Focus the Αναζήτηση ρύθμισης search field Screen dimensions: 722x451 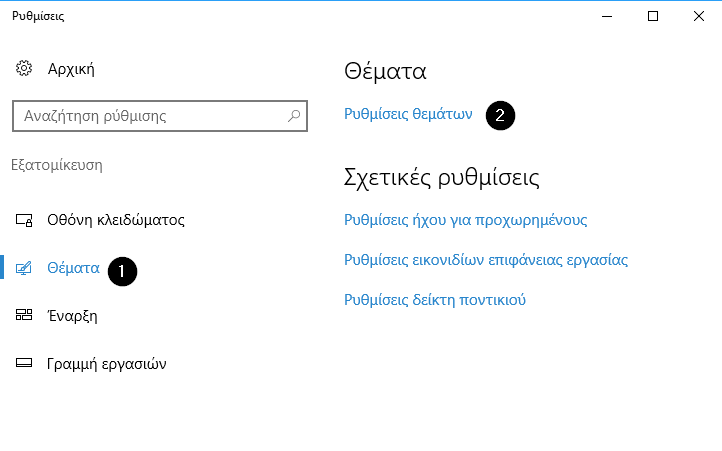[160, 116]
